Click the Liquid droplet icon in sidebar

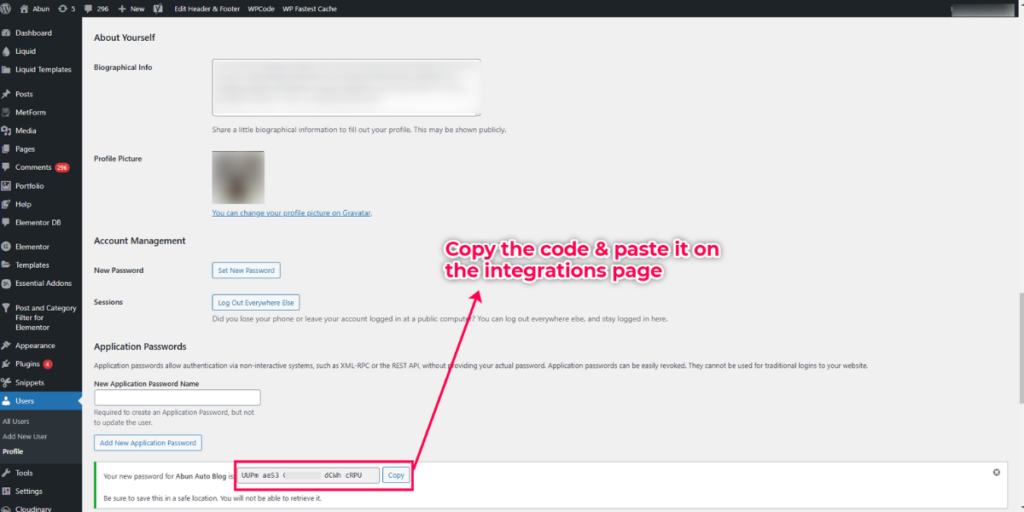point(6,51)
